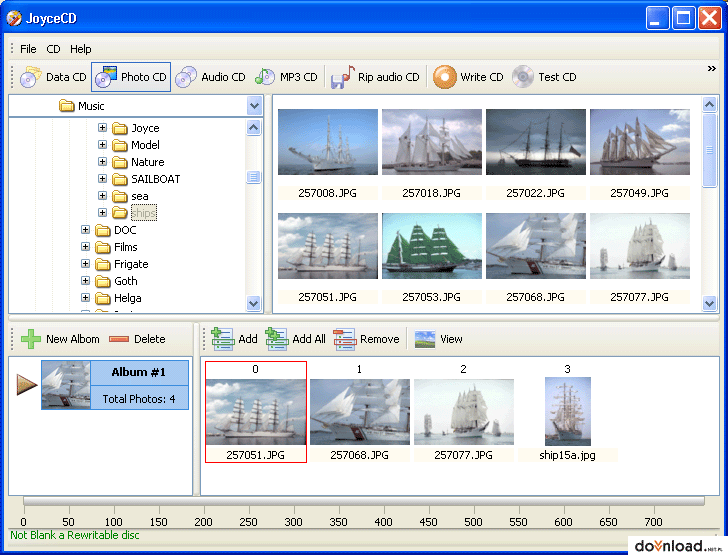Select green-sailed ship 257053.JPG

pyautogui.click(x=432, y=246)
